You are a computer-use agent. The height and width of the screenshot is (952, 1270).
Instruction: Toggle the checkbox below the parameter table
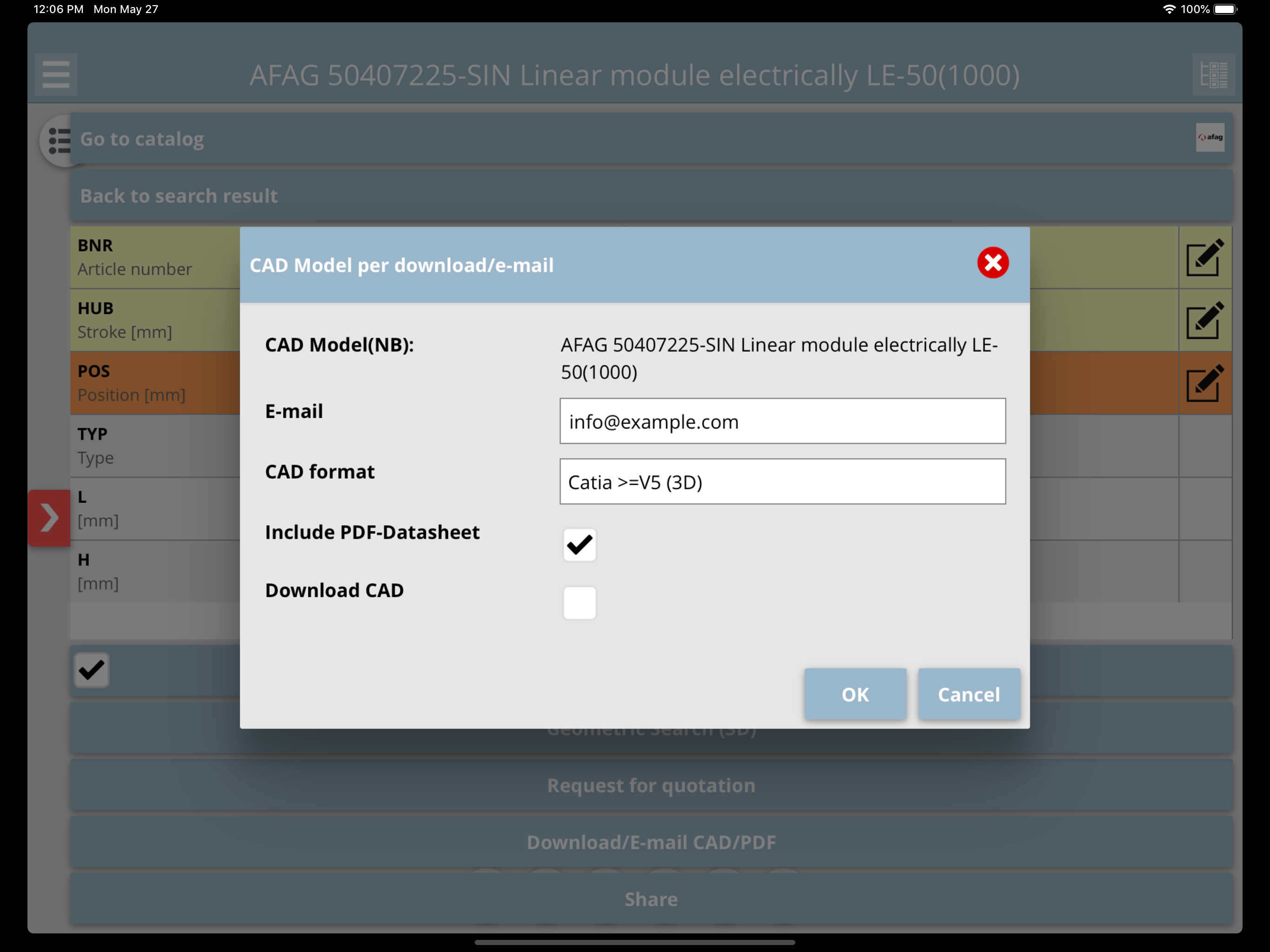click(91, 669)
